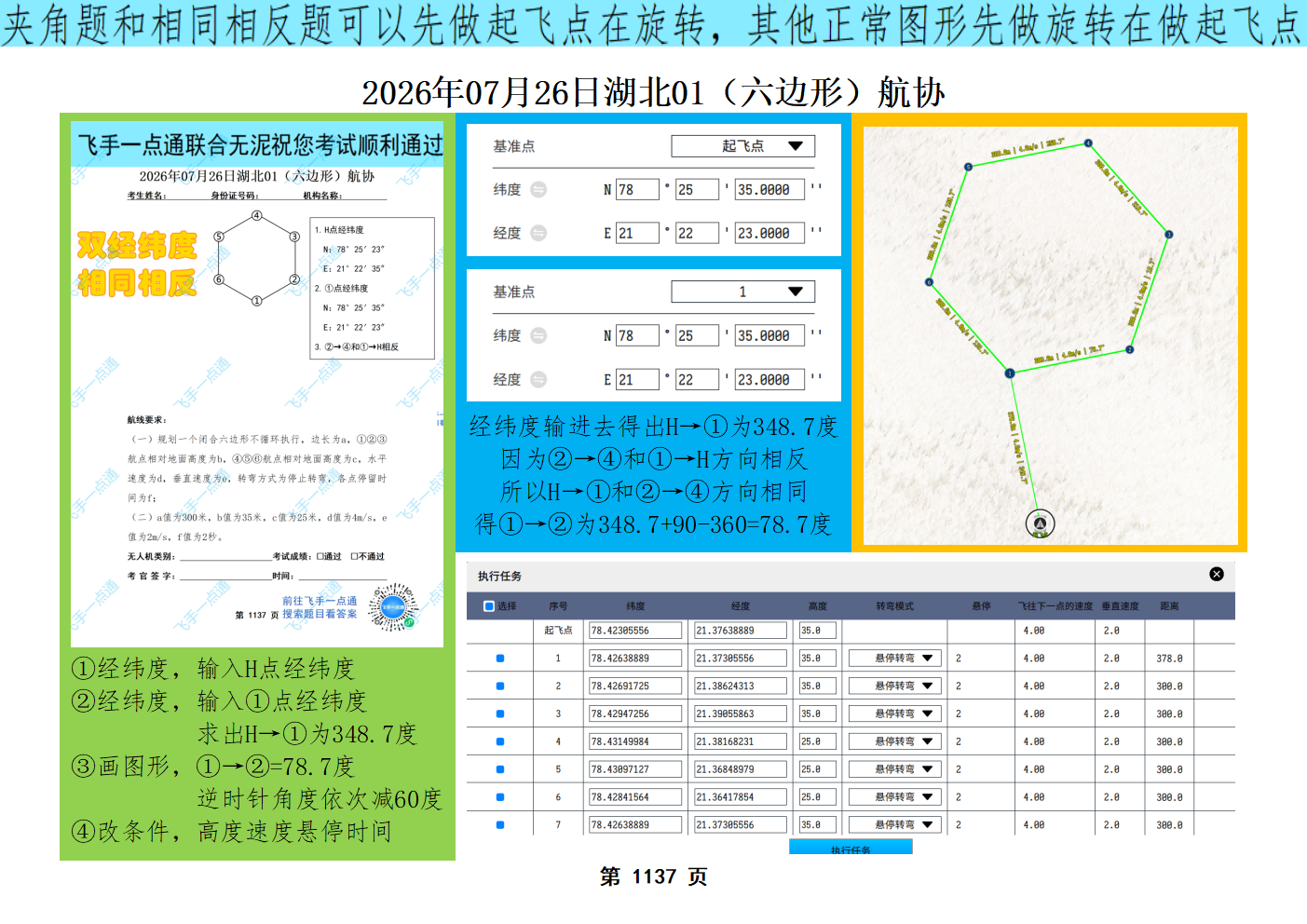Click the row 3 longitude field 21.39055863

point(741,714)
